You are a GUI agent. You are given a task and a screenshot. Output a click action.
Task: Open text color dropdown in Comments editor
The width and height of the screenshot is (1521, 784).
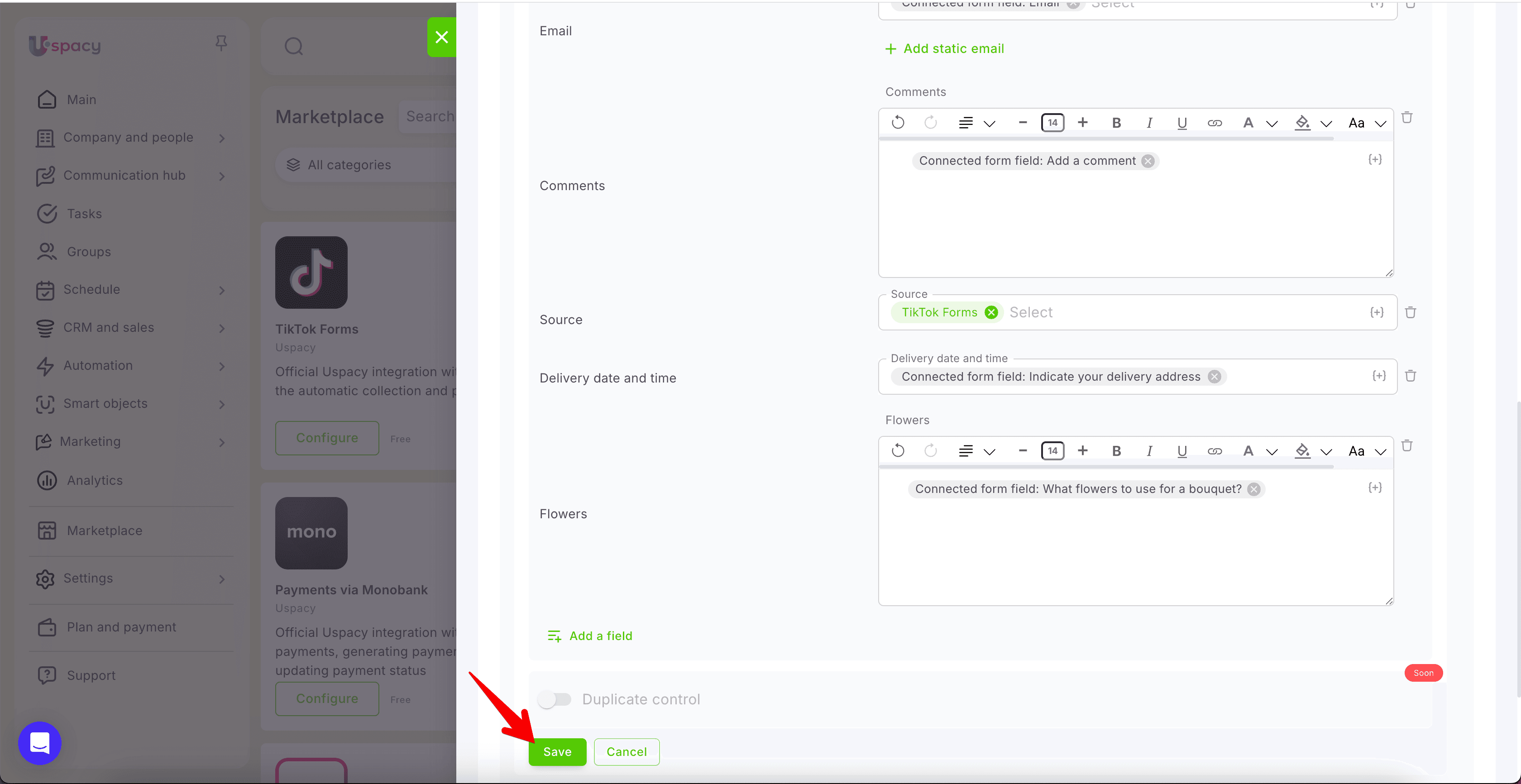tap(1272, 124)
